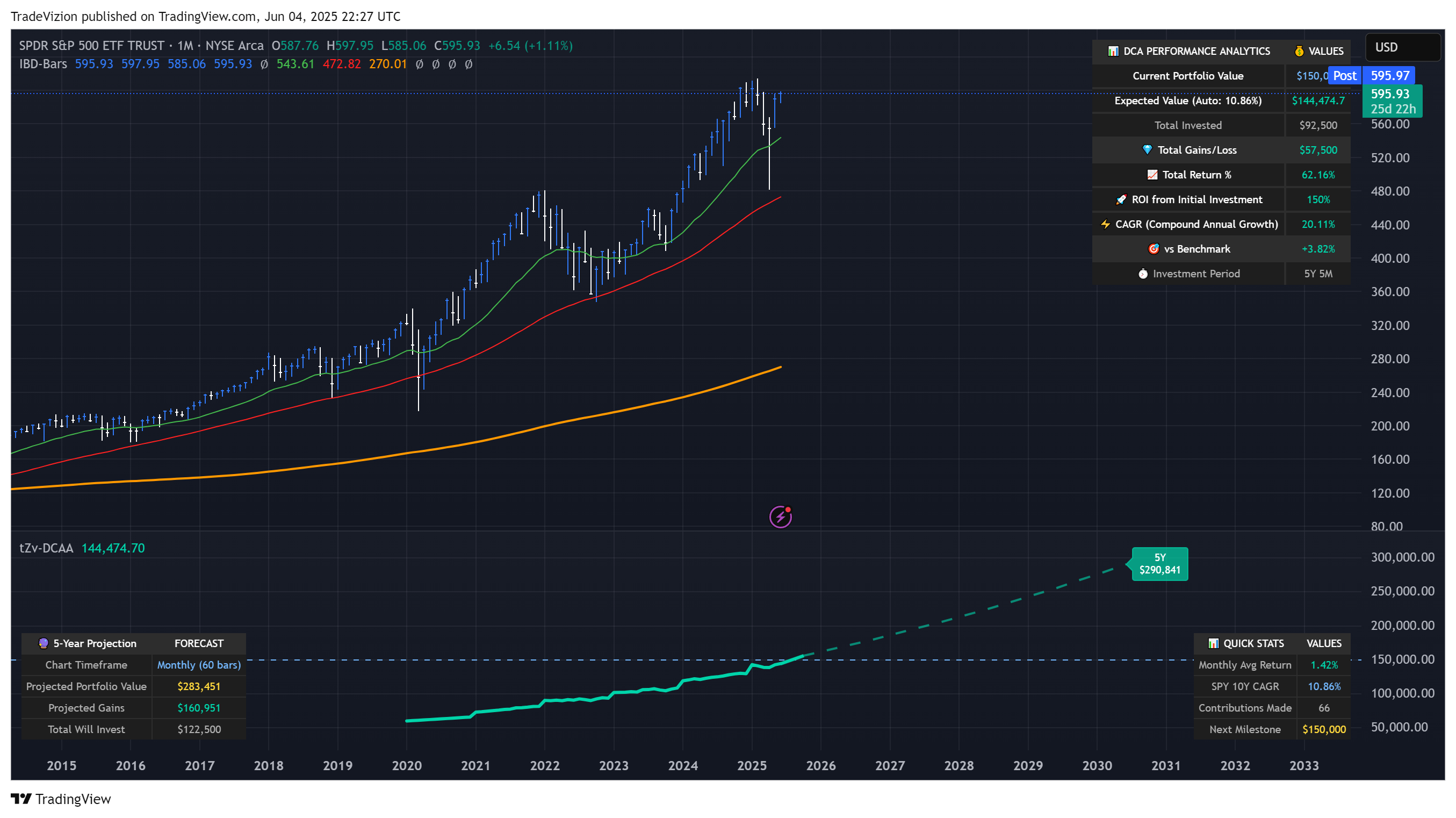Screen dimensions: 1456x818
Task: Click the H597.95 high value in legend
Action: pos(350,46)
